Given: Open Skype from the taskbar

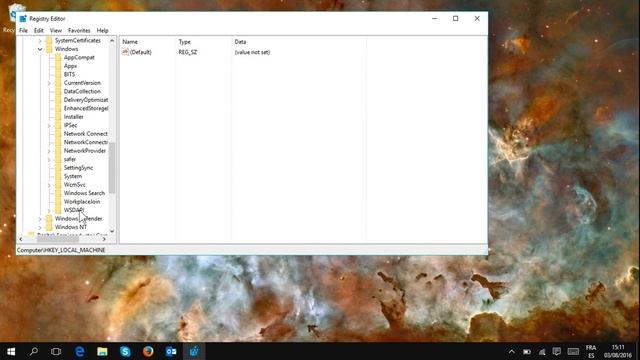Looking at the screenshot, I should (125, 351).
